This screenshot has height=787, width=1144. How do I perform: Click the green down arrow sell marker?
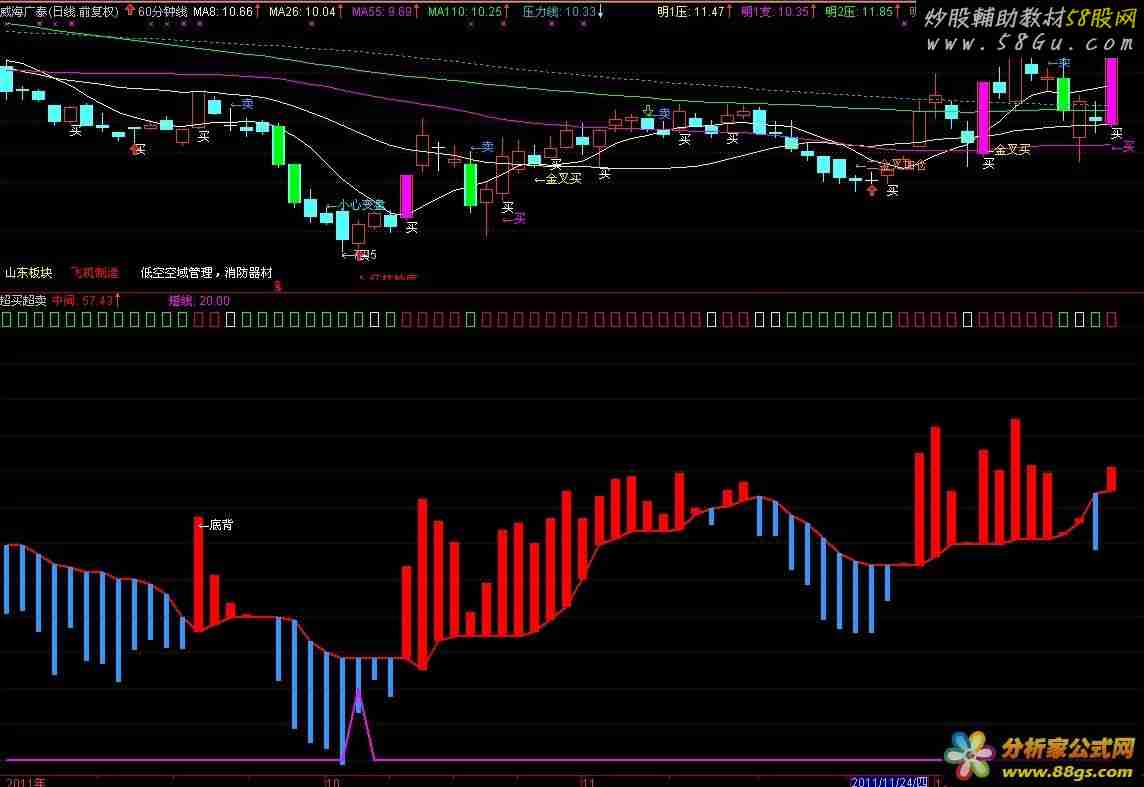tap(647, 111)
